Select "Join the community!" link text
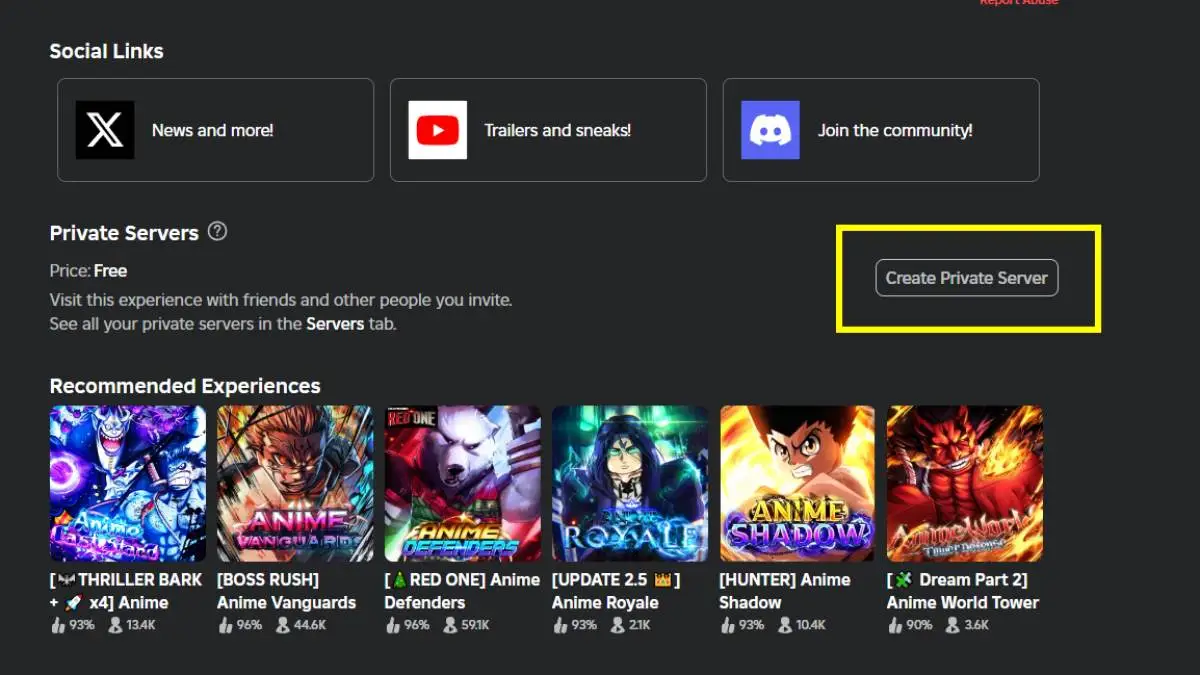Image resolution: width=1200 pixels, height=675 pixels. point(895,130)
